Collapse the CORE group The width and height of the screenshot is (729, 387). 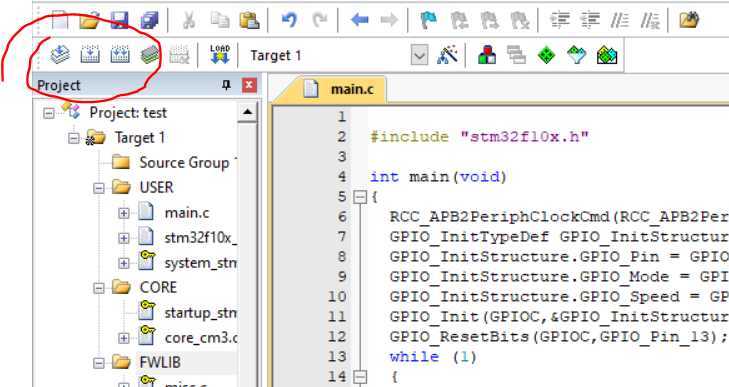(99, 288)
